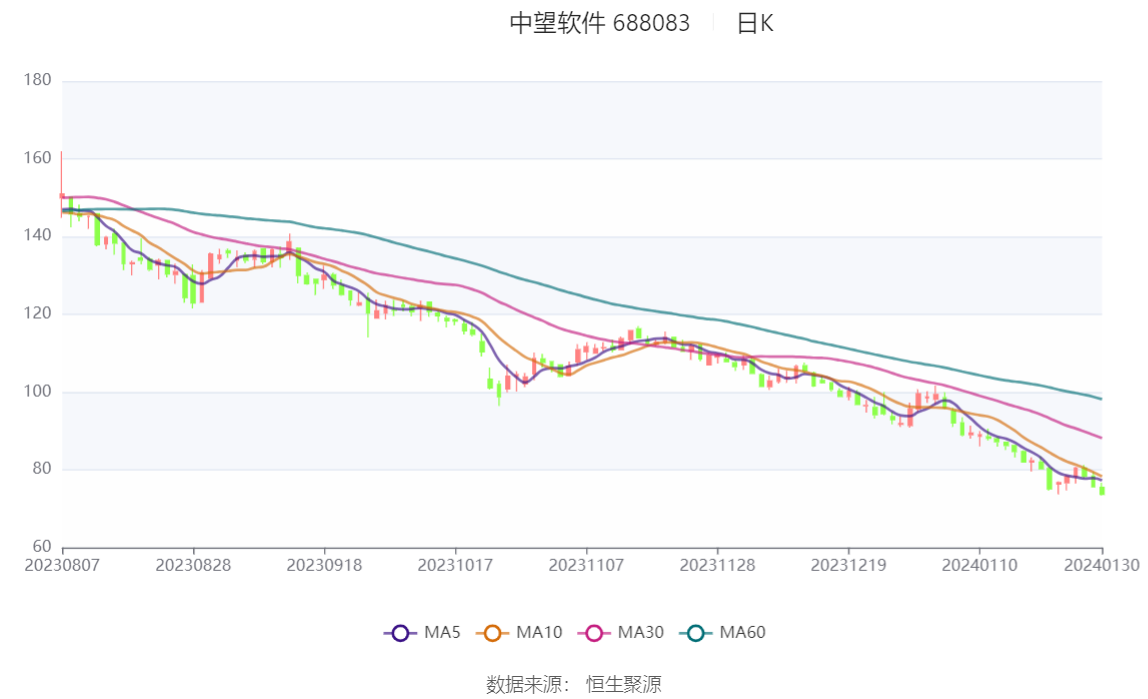
Task: Toggle the MA5 legend series
Action: pyautogui.click(x=422, y=632)
